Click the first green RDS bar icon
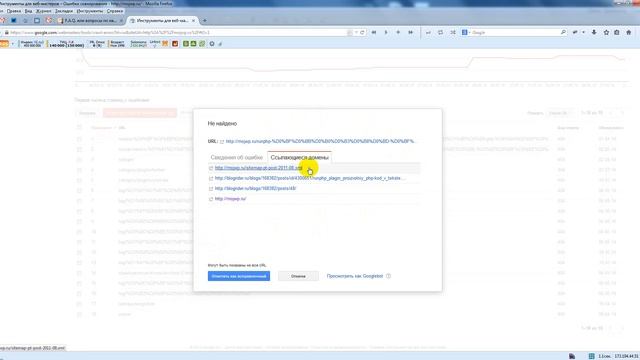Image resolution: width=640 pixels, height=360 pixels. tap(186, 44)
